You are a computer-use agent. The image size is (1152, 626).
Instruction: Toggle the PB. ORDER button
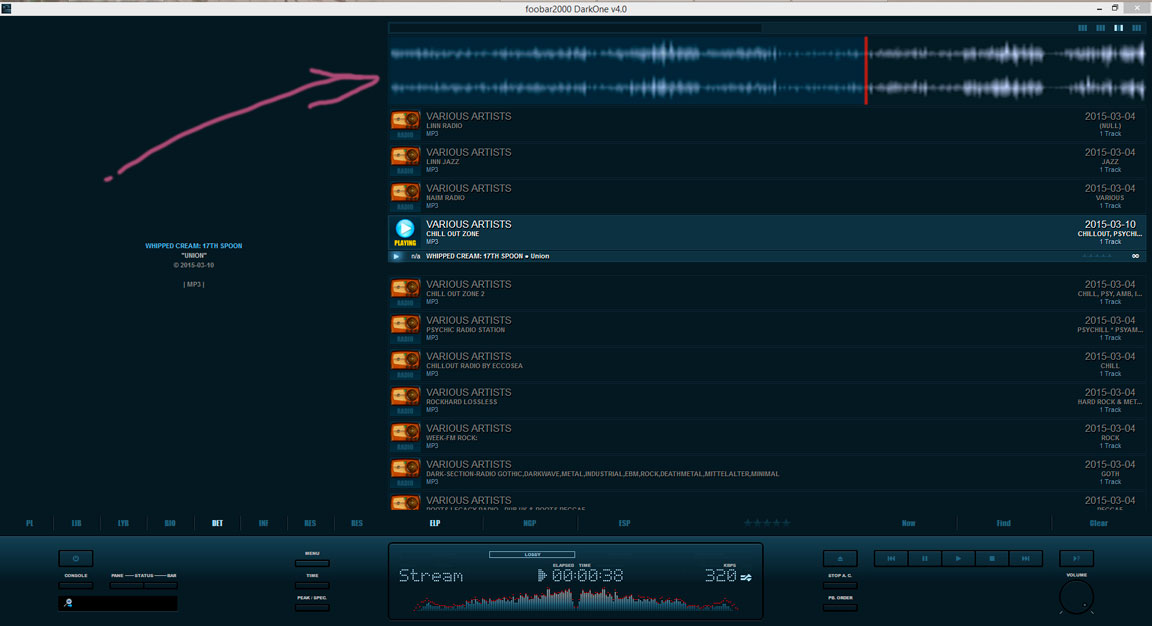(x=840, y=607)
